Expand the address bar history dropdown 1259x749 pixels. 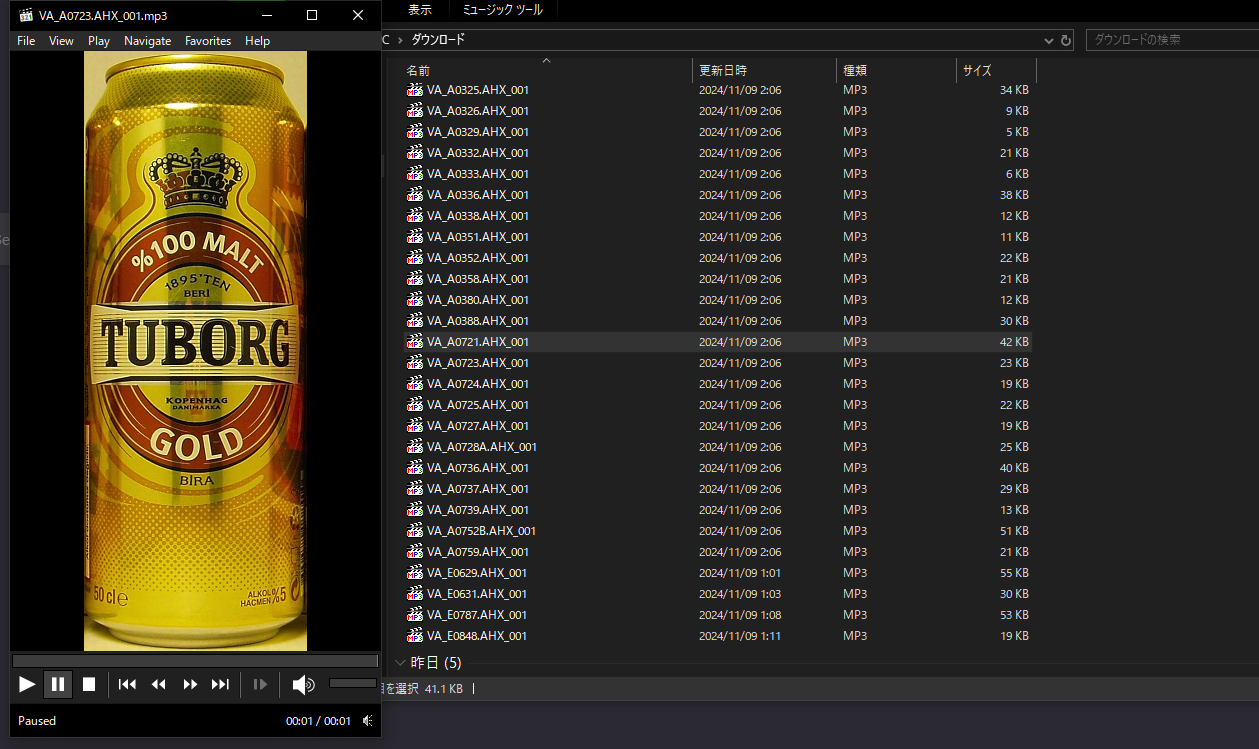pos(1048,41)
